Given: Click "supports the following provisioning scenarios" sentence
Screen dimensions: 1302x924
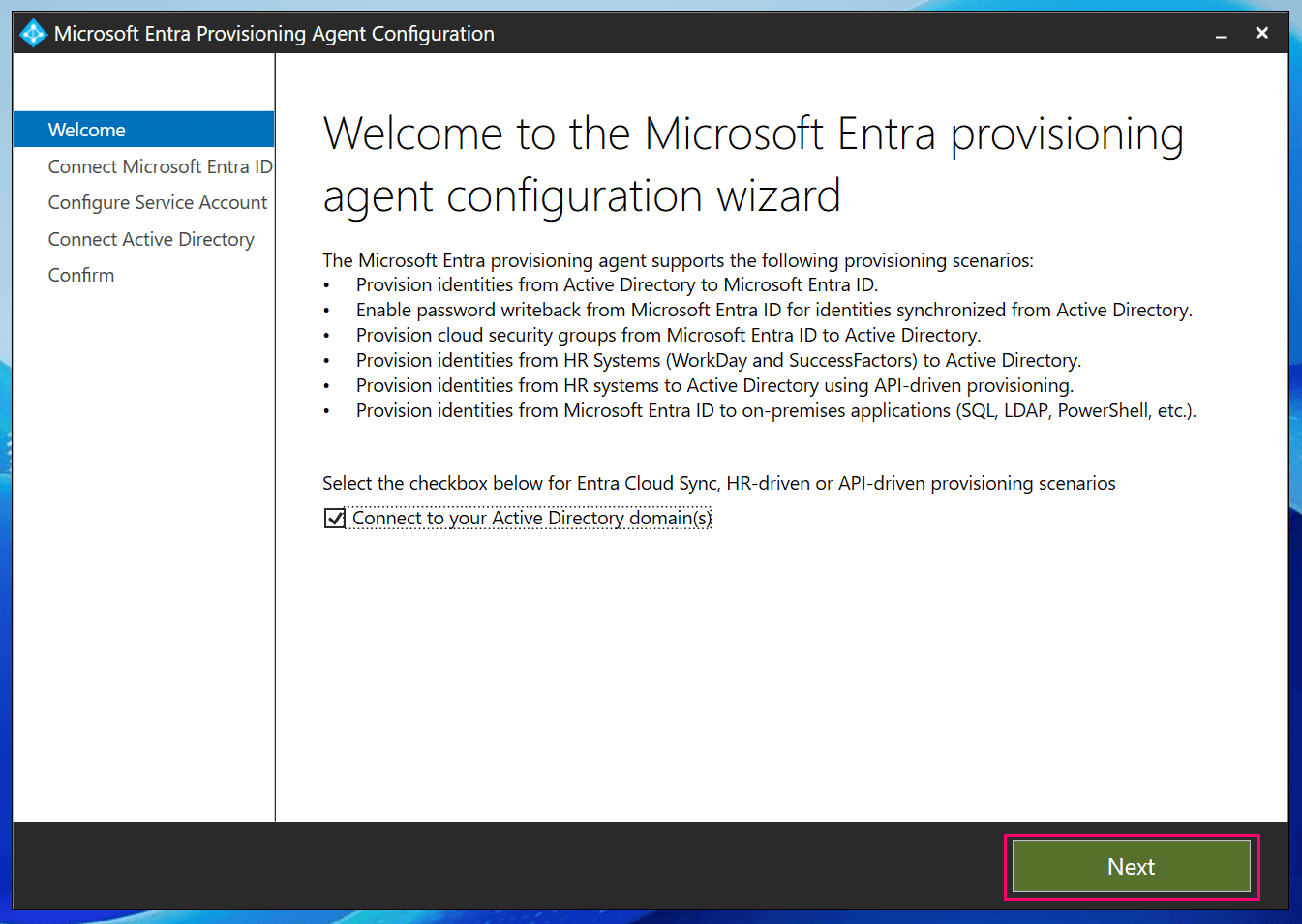Looking at the screenshot, I should pyautogui.click(x=678, y=260).
